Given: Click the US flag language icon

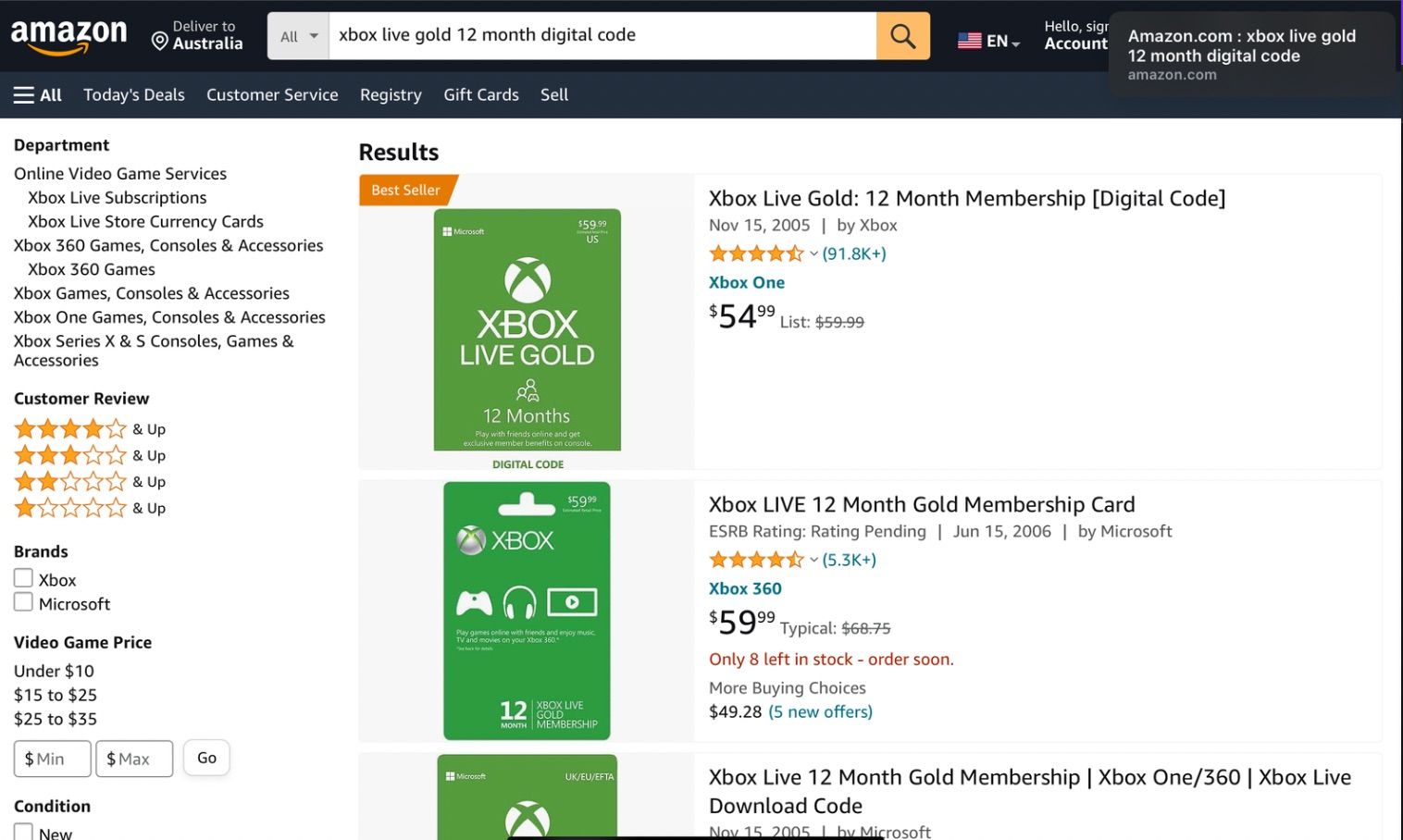Looking at the screenshot, I should pyautogui.click(x=969, y=40).
